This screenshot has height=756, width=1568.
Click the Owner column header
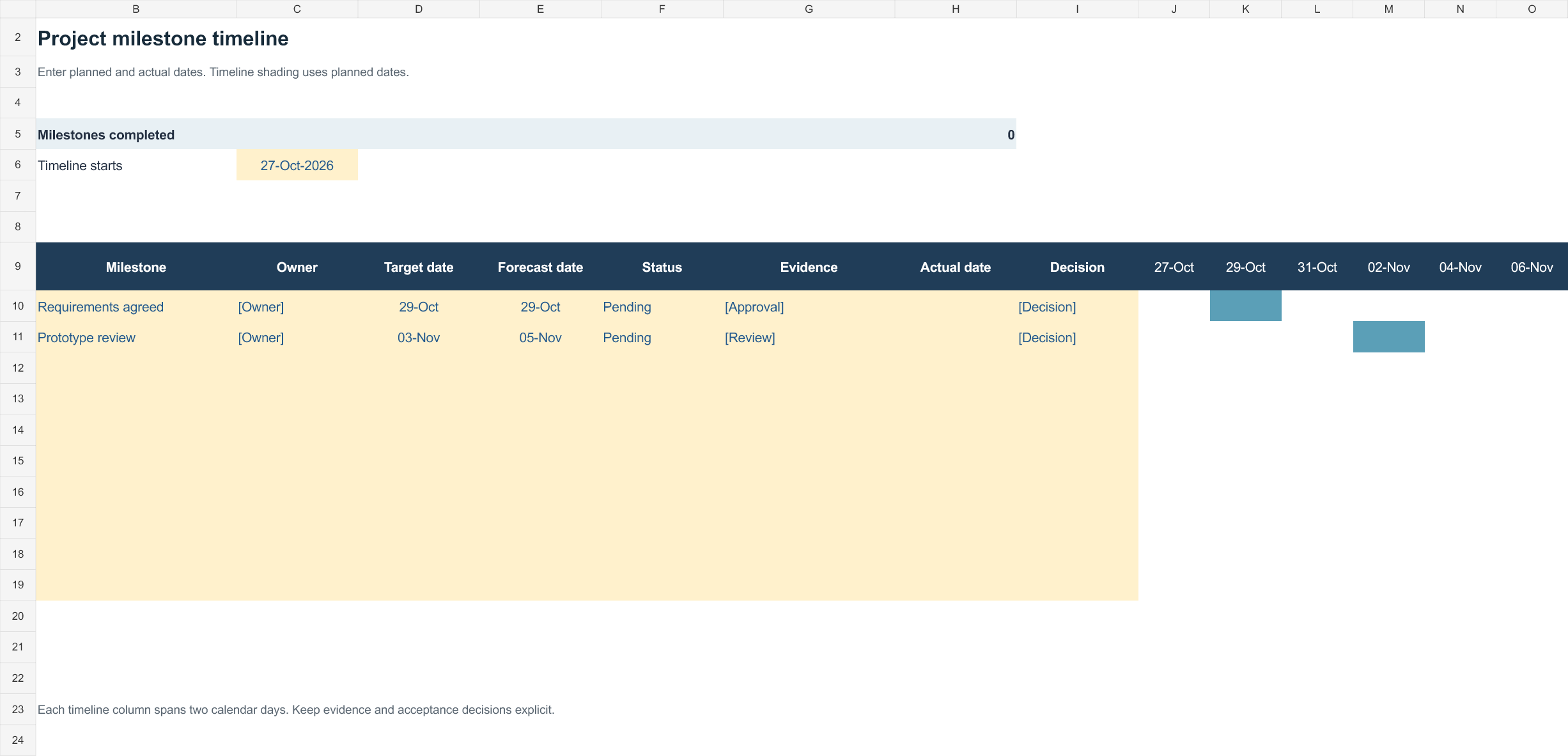[297, 267]
